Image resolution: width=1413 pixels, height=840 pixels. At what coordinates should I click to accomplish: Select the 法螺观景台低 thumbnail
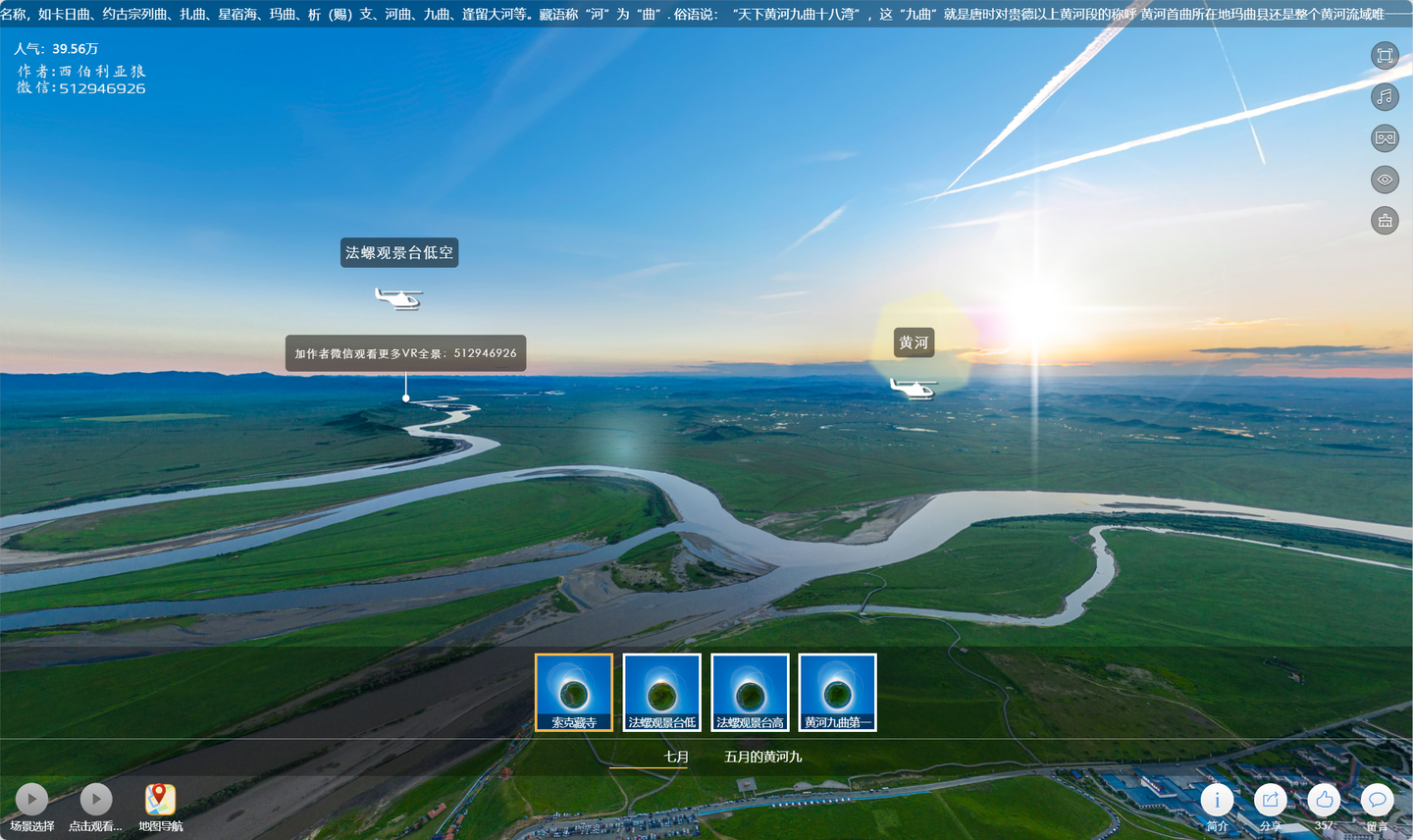click(x=662, y=693)
